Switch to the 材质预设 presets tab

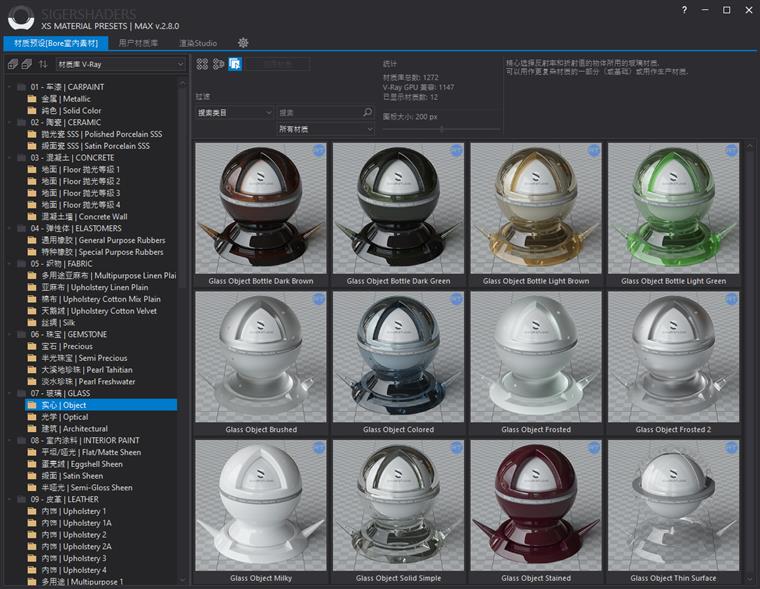(56, 43)
